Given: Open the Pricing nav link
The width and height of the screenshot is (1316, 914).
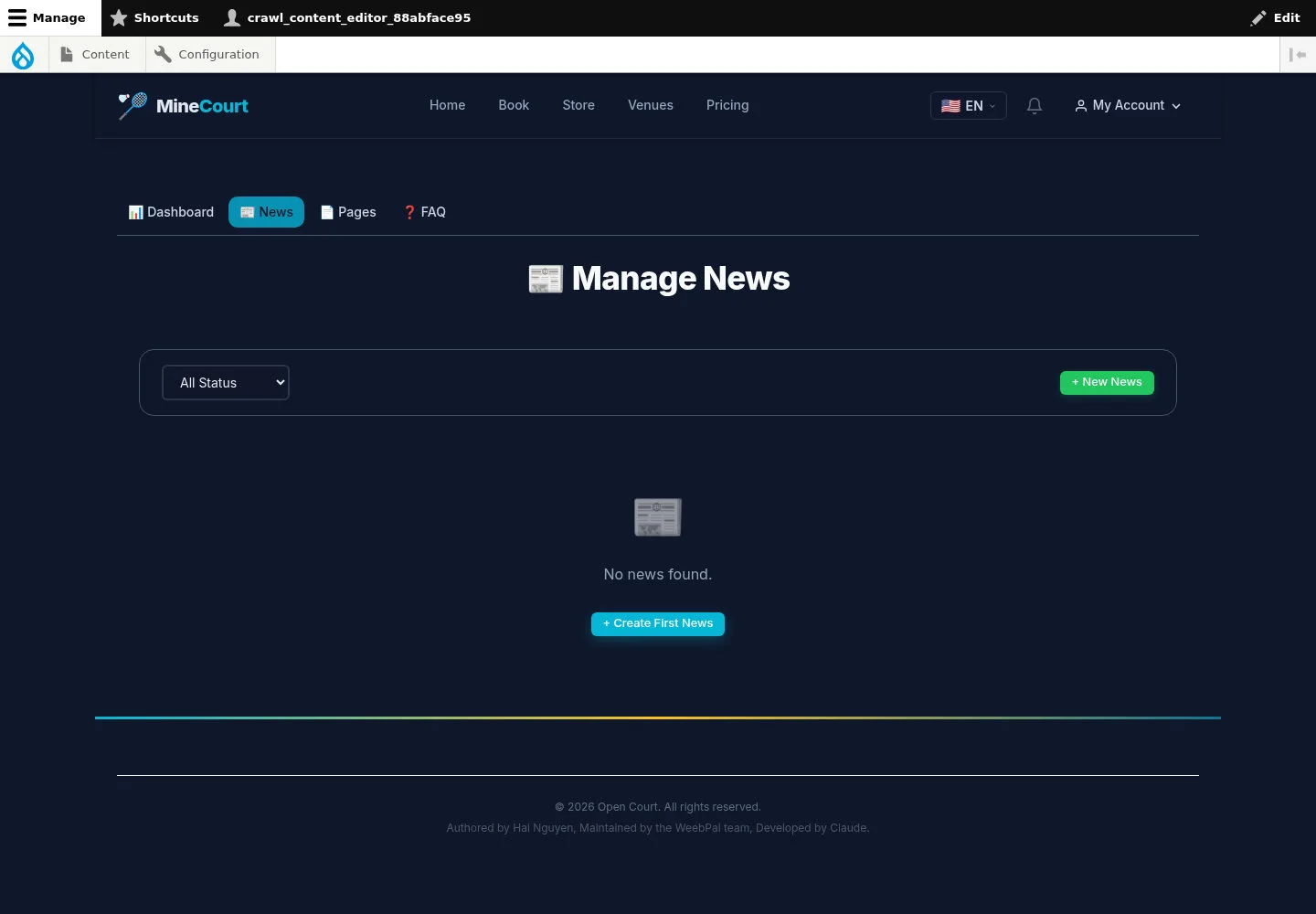Looking at the screenshot, I should point(727,105).
